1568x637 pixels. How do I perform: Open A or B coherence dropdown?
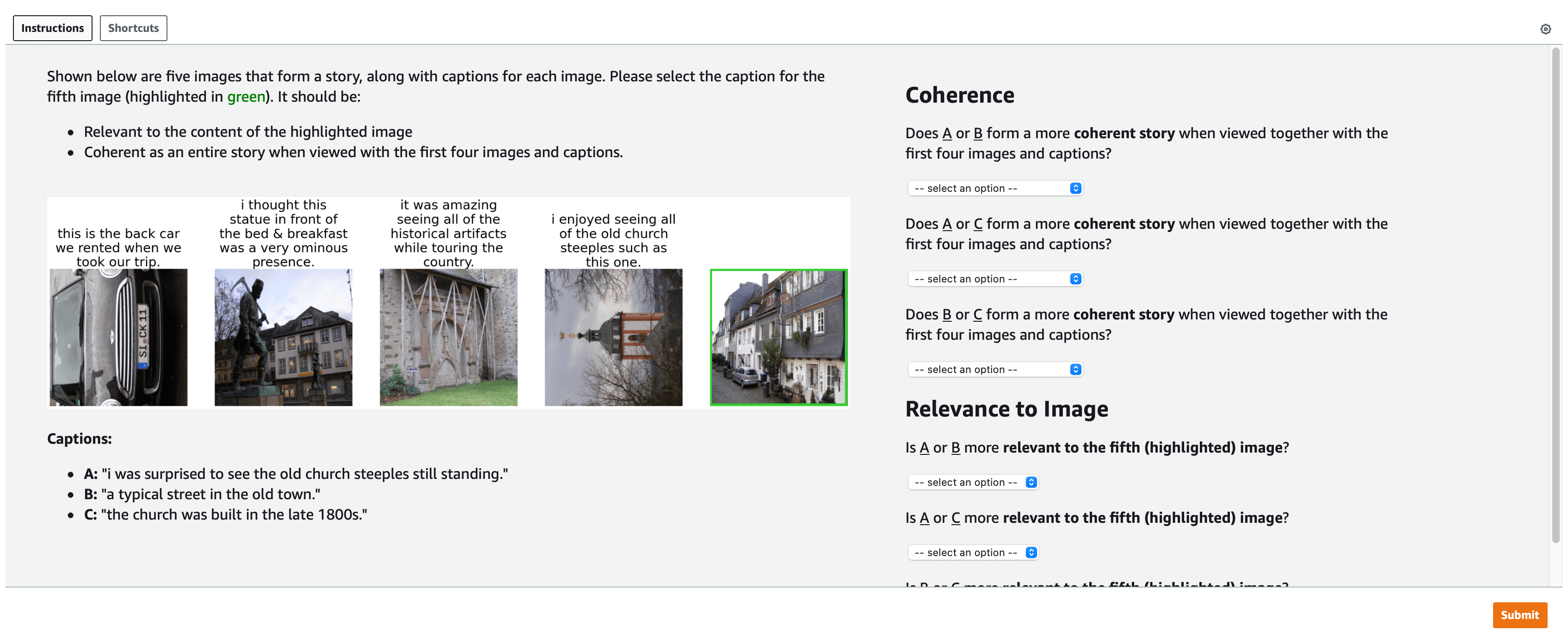point(994,188)
